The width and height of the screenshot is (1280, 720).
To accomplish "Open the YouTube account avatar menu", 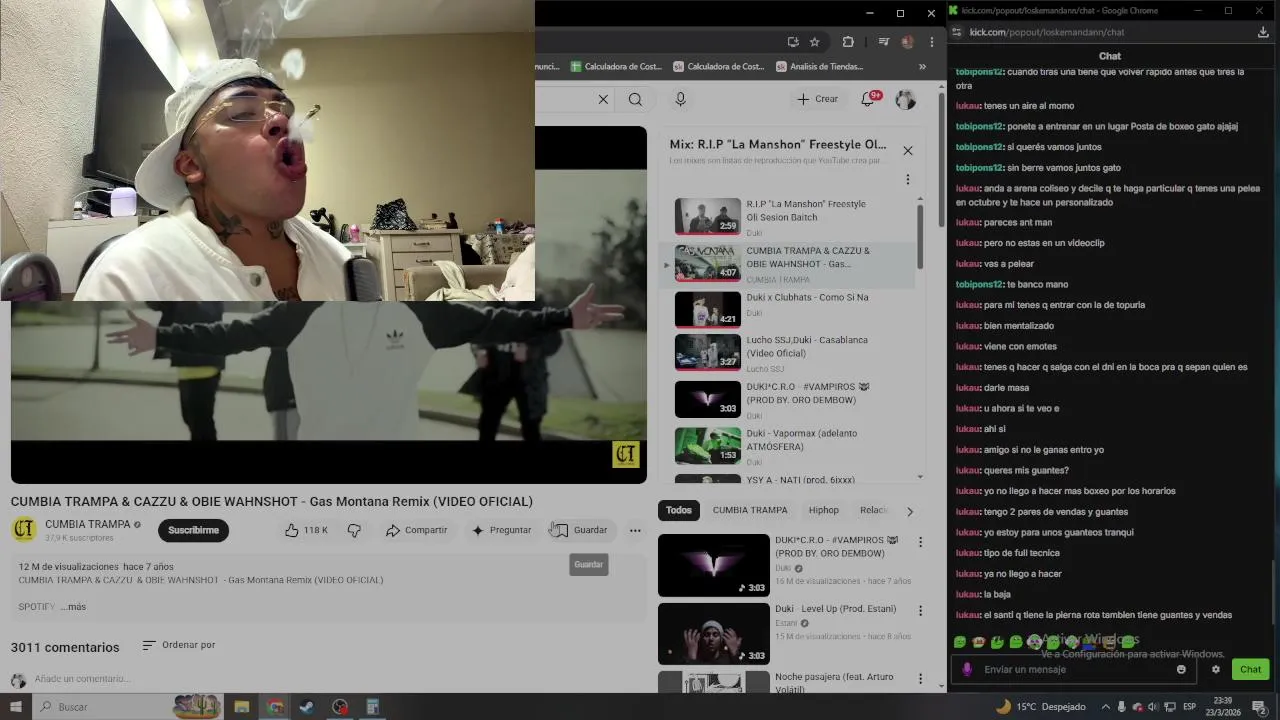I will (905, 99).
